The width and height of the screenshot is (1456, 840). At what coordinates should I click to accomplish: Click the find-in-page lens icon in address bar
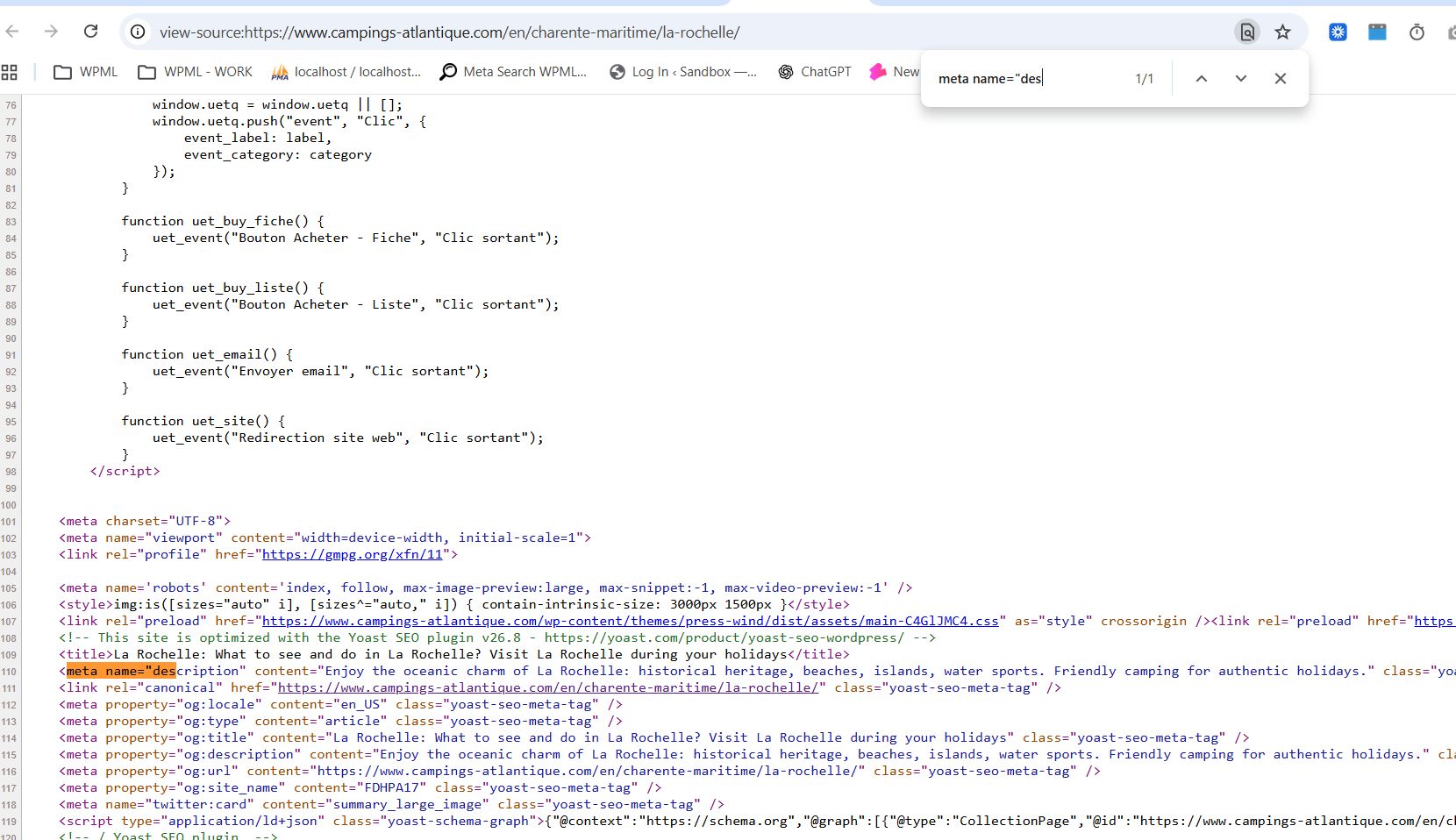1246,32
